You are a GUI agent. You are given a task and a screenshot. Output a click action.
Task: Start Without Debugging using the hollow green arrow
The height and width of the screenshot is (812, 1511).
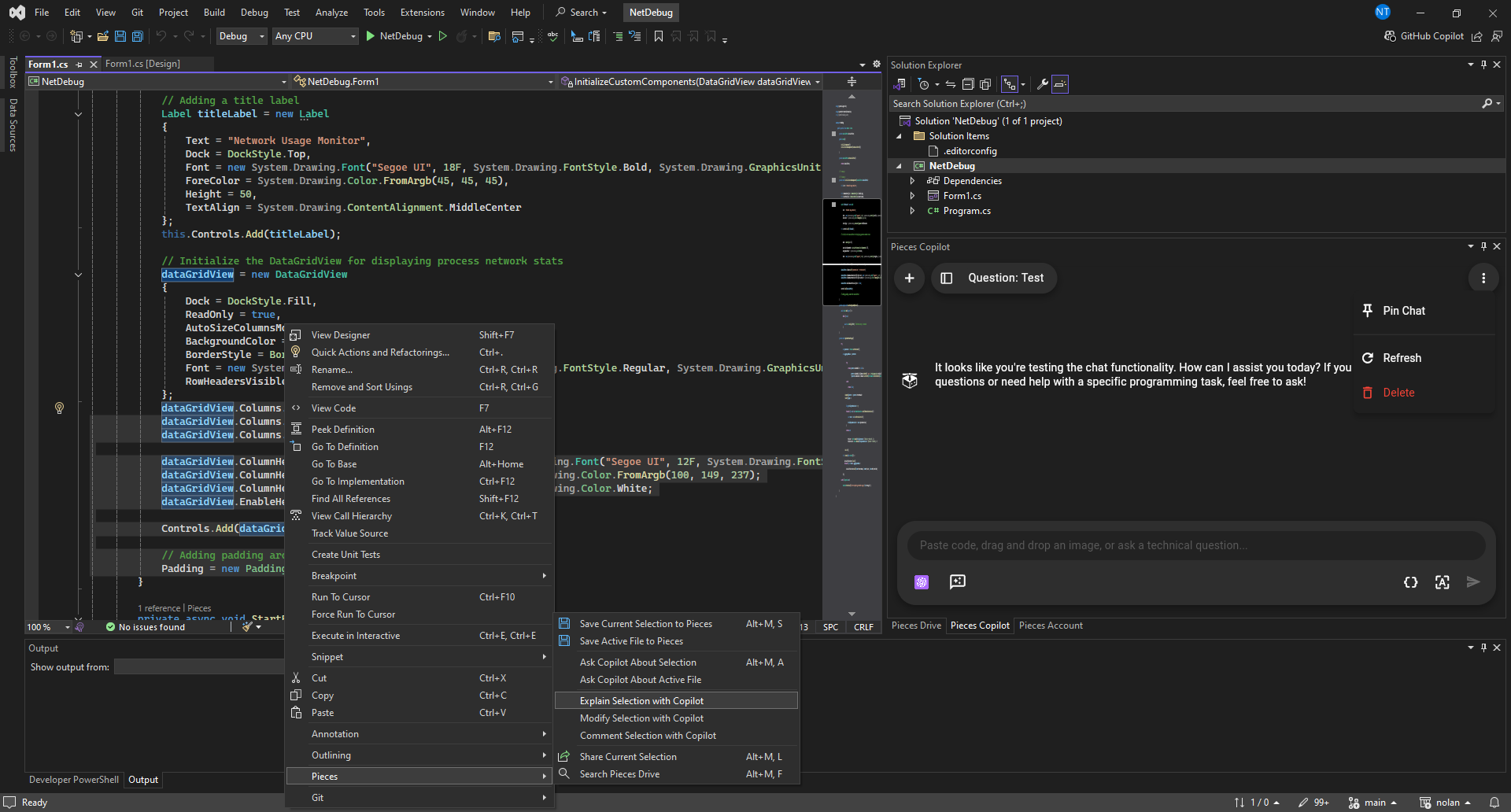pos(443,36)
